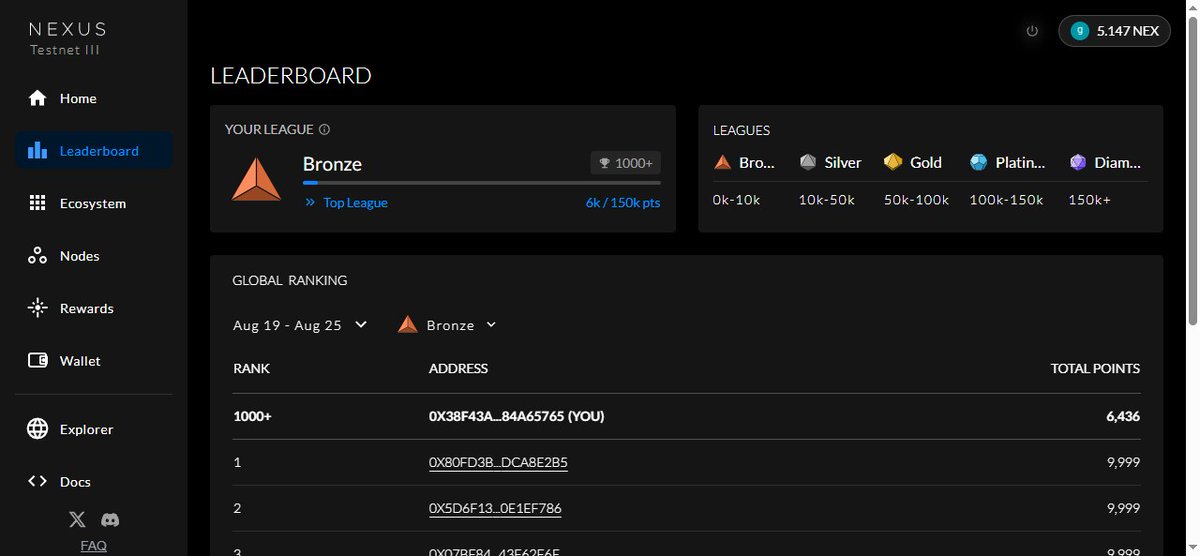Click the LEADERBOARD page heading
This screenshot has height=556, width=1200.
point(291,76)
